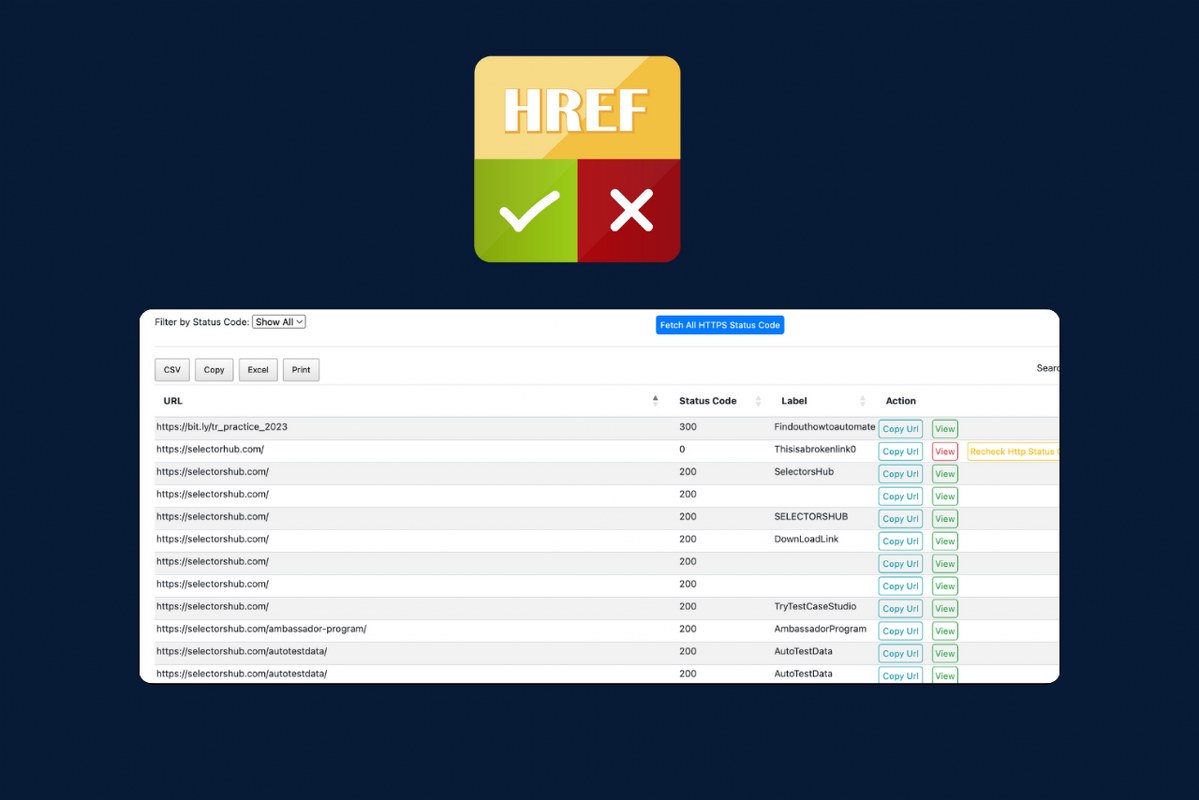View the uppercase SELECTORSHUB row link
Viewport: 1199px width, 800px height.
point(945,519)
